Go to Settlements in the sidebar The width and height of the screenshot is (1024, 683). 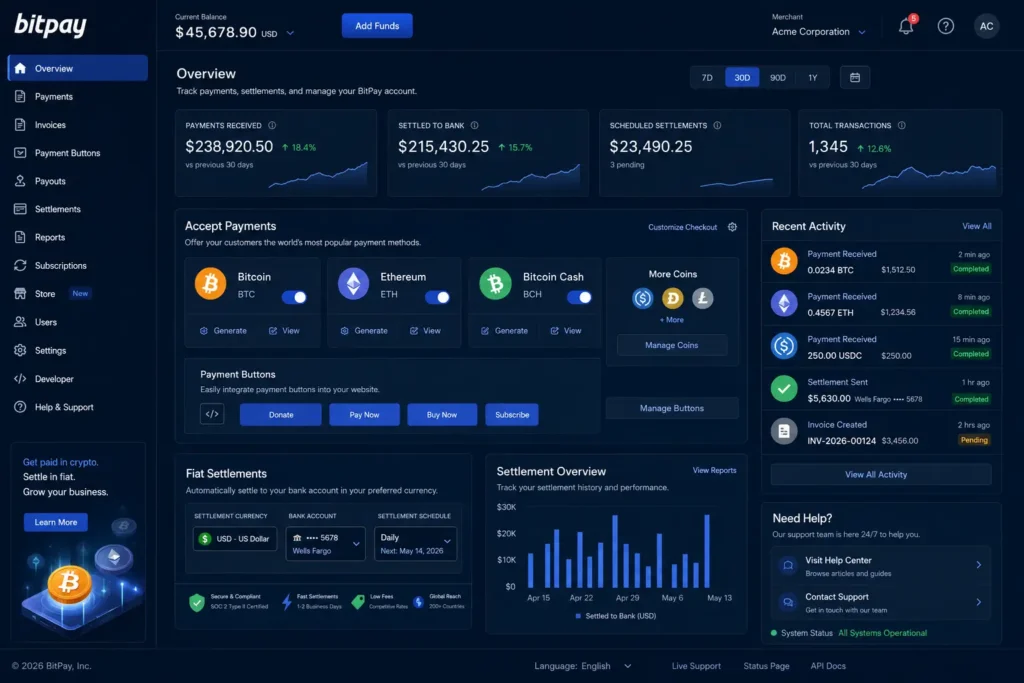pos(77,209)
